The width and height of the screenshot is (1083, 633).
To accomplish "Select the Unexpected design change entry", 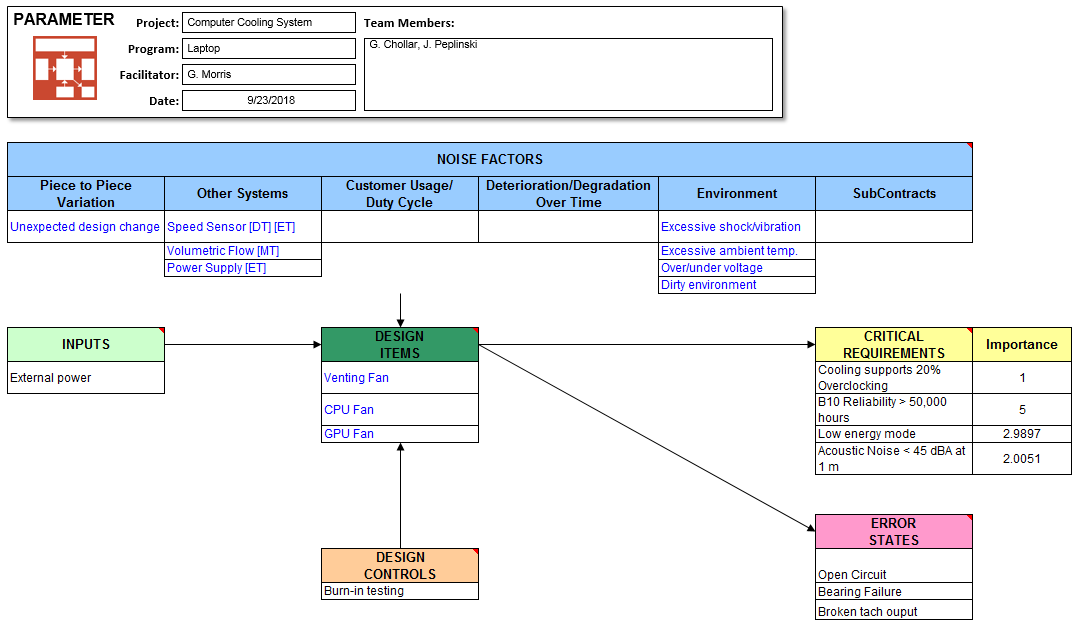I will [x=85, y=227].
